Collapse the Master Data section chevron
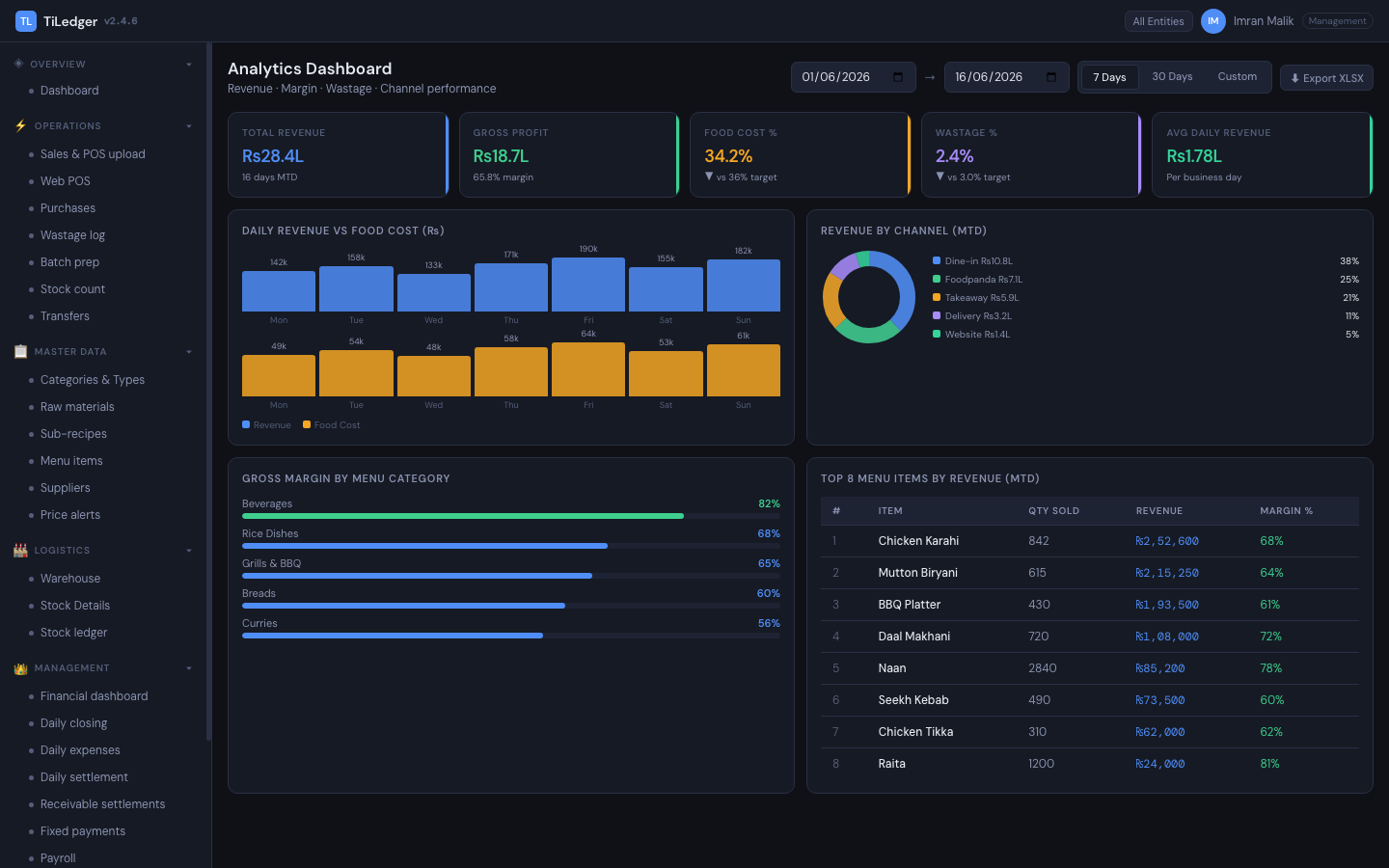This screenshot has height=868, width=1389. pos(189,352)
